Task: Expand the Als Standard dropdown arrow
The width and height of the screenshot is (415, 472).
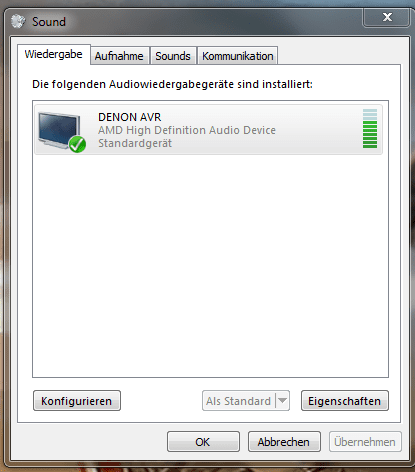Action: (282, 401)
